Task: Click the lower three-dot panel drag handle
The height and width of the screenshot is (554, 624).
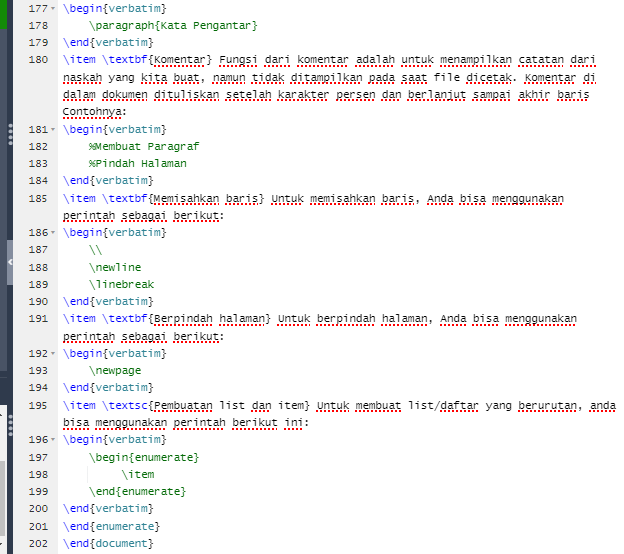Action: click(x=10, y=425)
